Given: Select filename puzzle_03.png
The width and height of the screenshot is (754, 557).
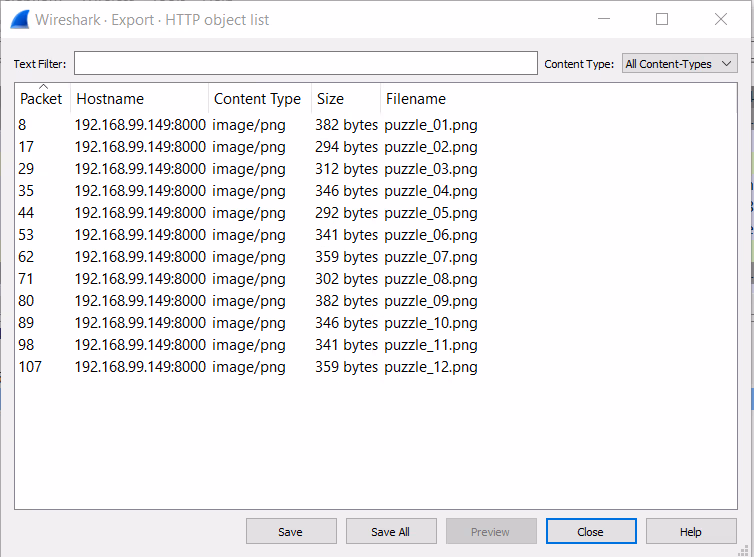Looking at the screenshot, I should pos(431,169).
